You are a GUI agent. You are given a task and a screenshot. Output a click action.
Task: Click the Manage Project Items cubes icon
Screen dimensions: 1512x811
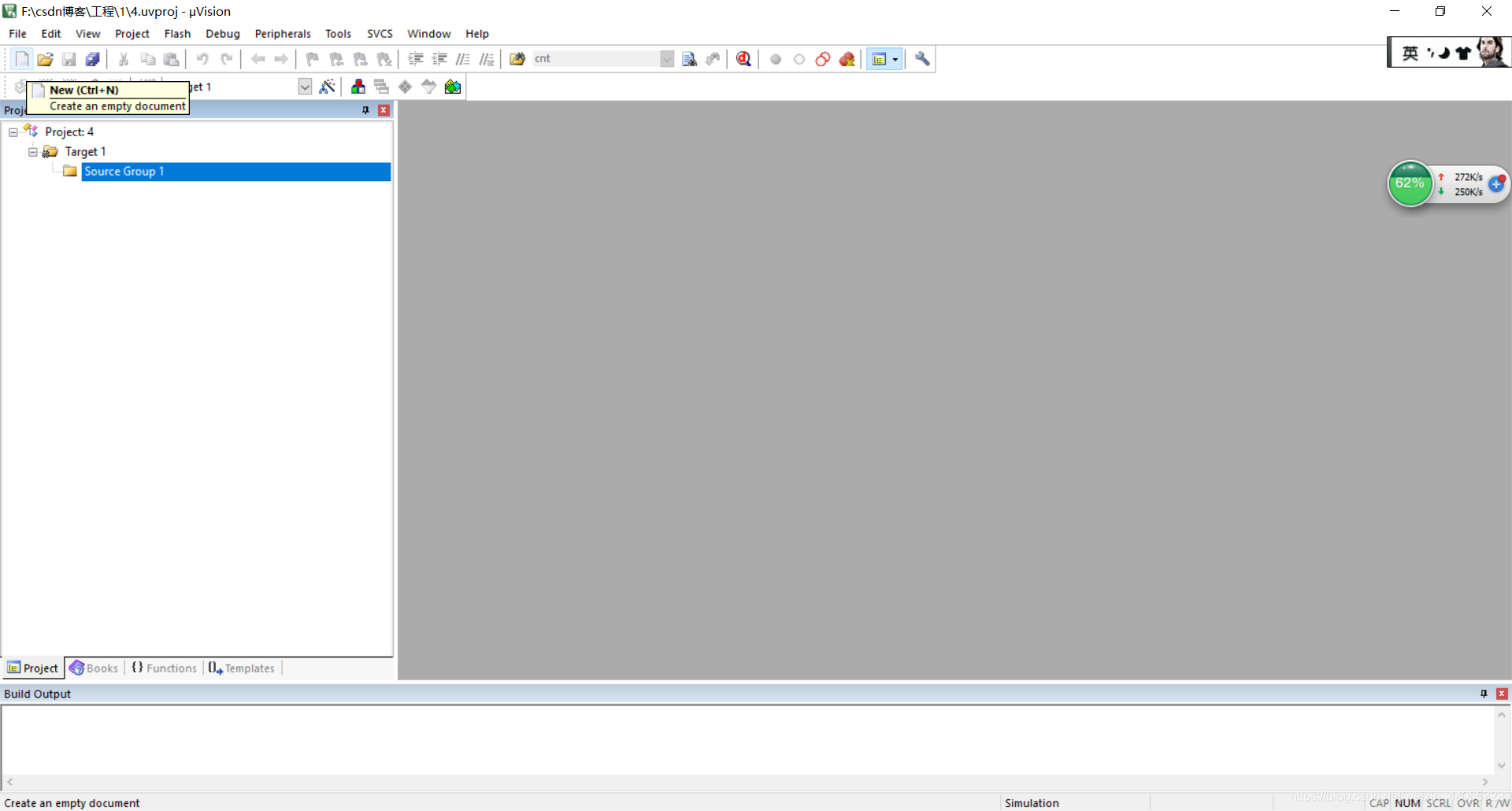[x=358, y=87]
